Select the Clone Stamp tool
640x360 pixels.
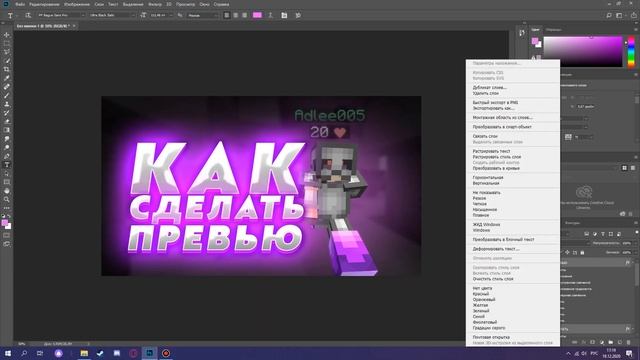click(x=7, y=104)
